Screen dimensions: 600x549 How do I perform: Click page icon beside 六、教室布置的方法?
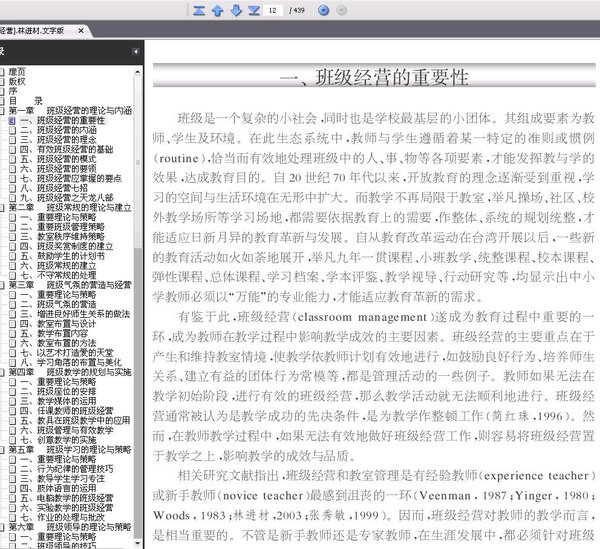pyautogui.click(x=13, y=343)
